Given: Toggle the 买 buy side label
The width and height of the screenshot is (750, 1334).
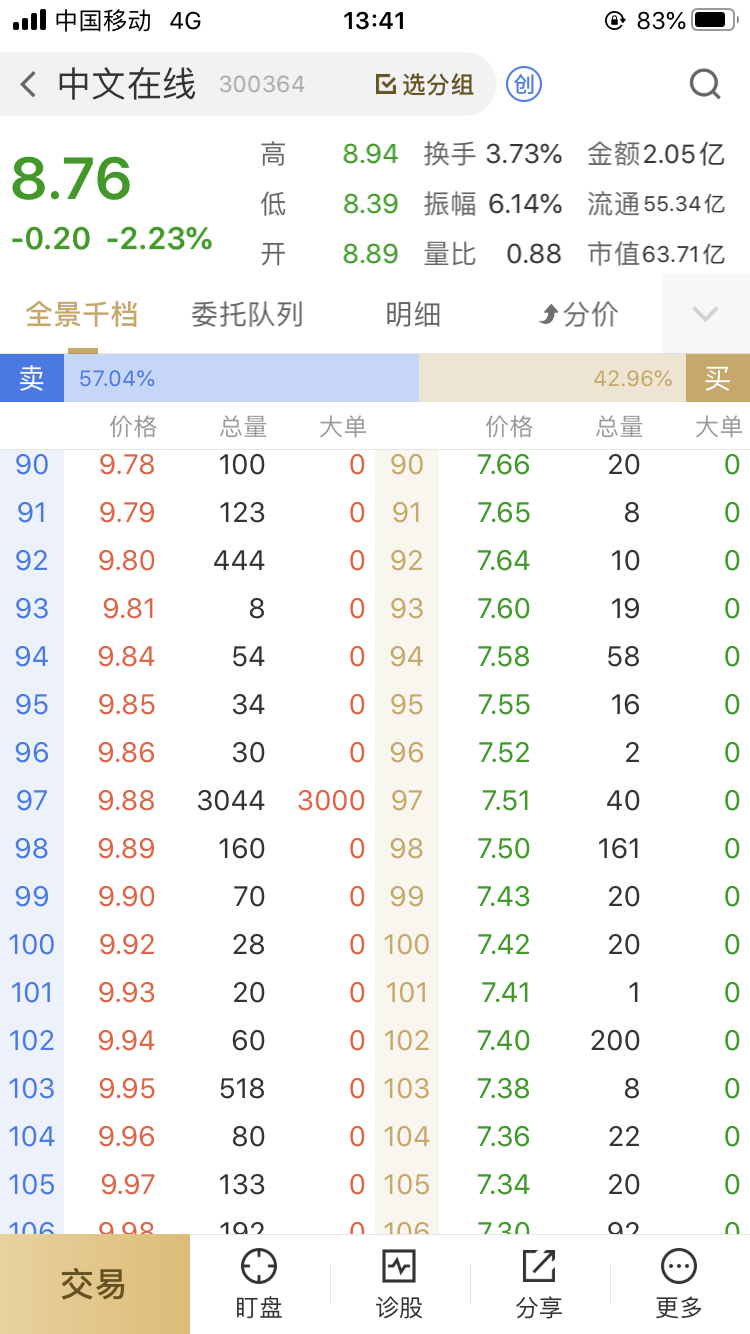Looking at the screenshot, I should pos(717,378).
